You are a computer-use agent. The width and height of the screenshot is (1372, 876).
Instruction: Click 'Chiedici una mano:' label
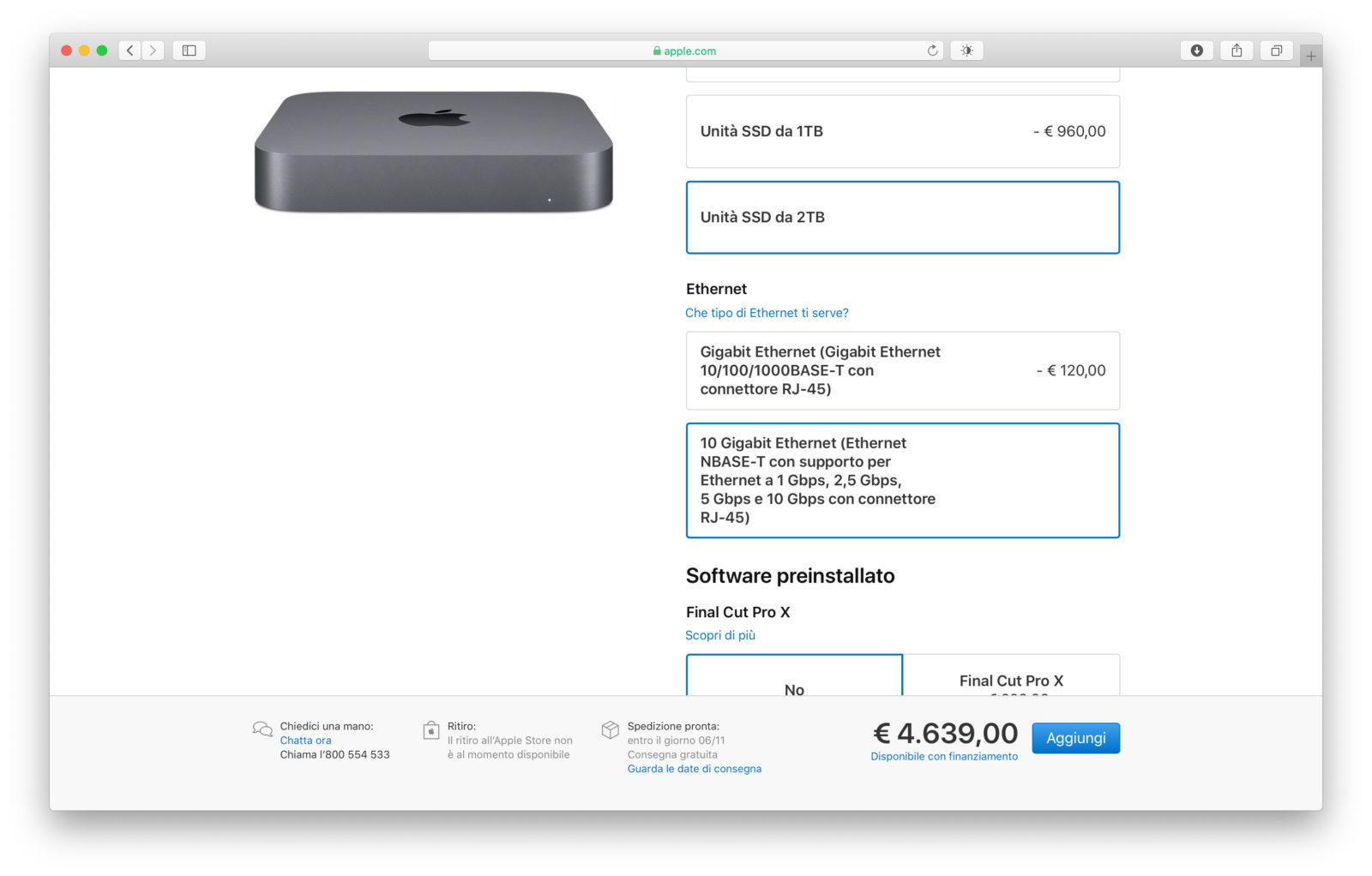point(327,726)
